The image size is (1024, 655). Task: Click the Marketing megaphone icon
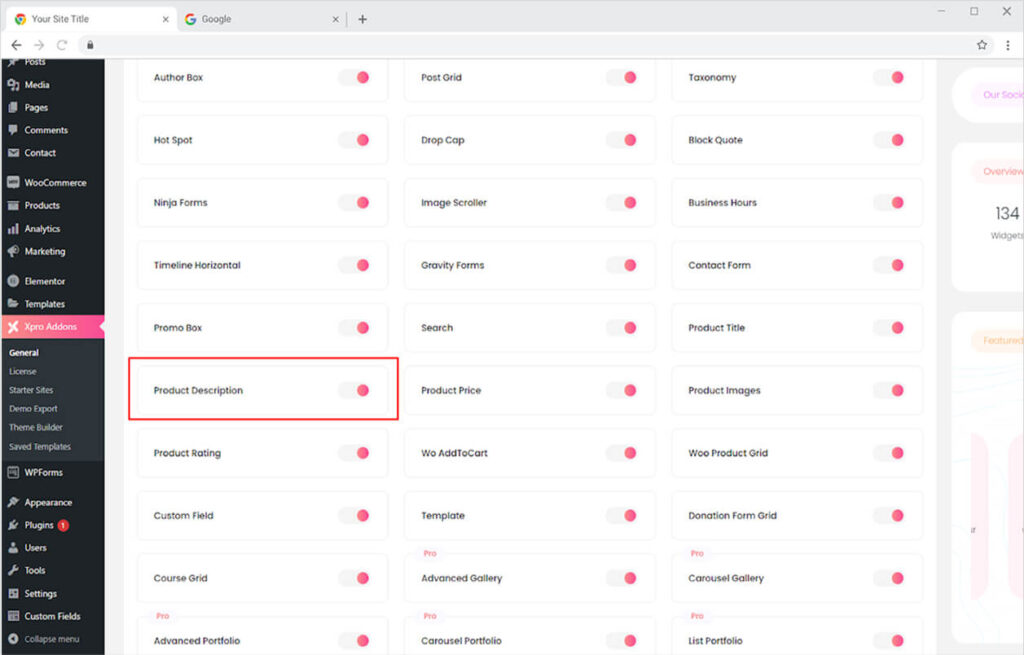(x=13, y=252)
